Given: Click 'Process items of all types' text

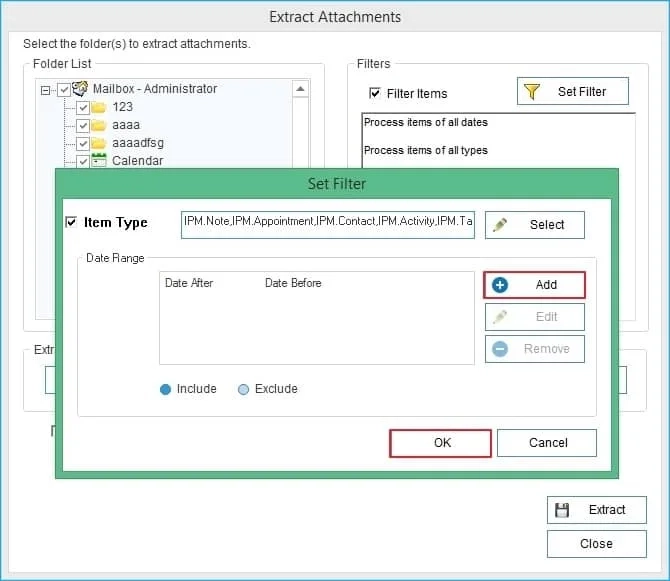Looking at the screenshot, I should [426, 150].
